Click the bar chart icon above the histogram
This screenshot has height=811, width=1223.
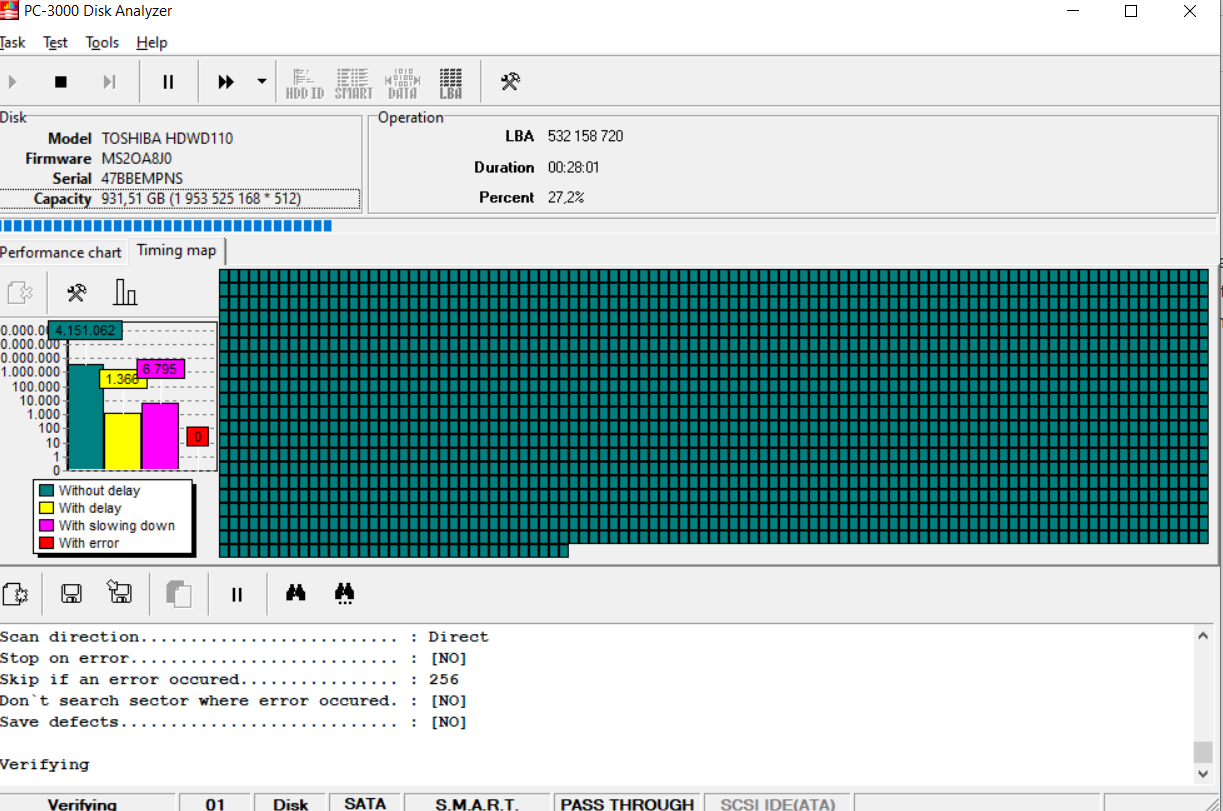coord(126,292)
